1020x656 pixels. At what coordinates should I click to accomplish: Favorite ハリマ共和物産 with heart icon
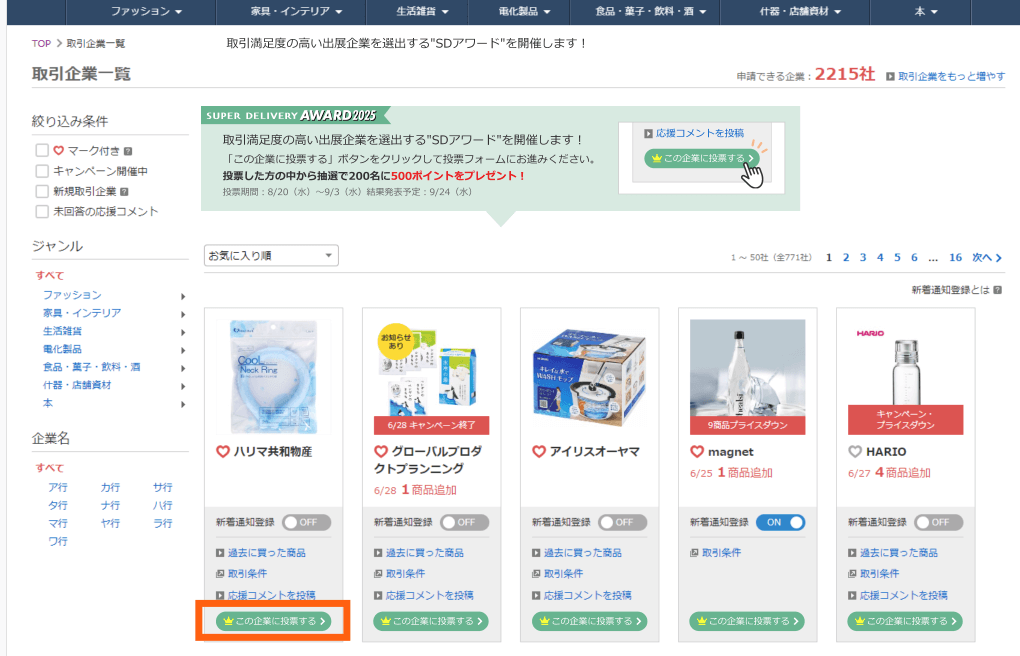(222, 451)
